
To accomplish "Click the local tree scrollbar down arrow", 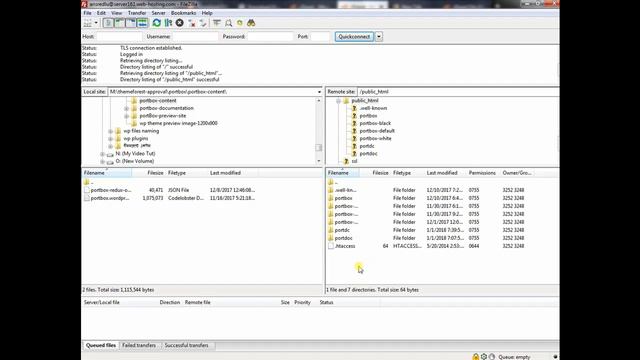I will click(x=319, y=161).
